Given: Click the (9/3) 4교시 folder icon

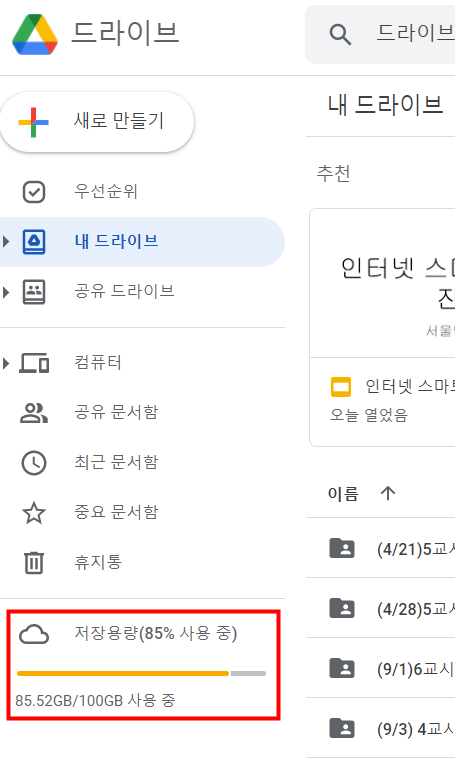Looking at the screenshot, I should coord(342,728).
